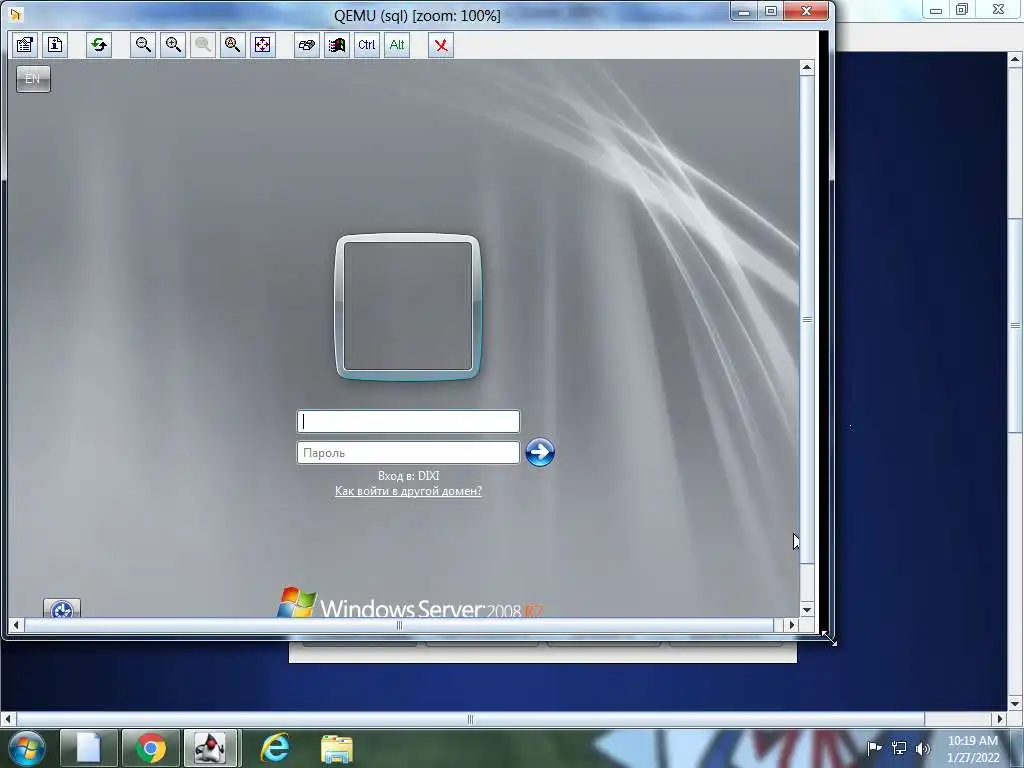Click the QEMU window title bar icon
Viewport: 1024px width, 768px height.
click(16, 14)
